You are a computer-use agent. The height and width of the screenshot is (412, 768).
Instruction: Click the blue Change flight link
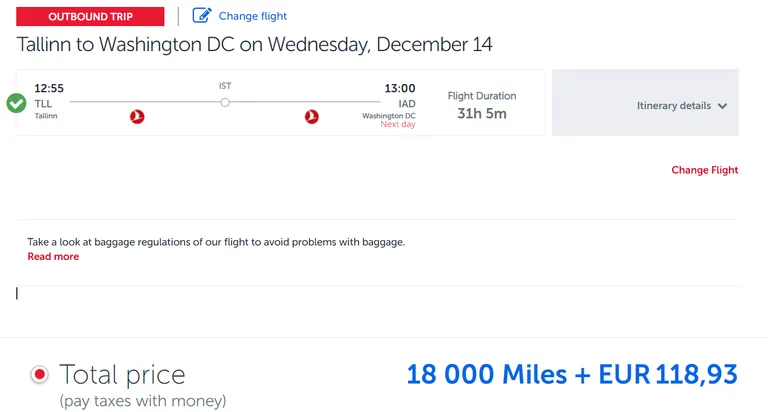pyautogui.click(x=253, y=16)
